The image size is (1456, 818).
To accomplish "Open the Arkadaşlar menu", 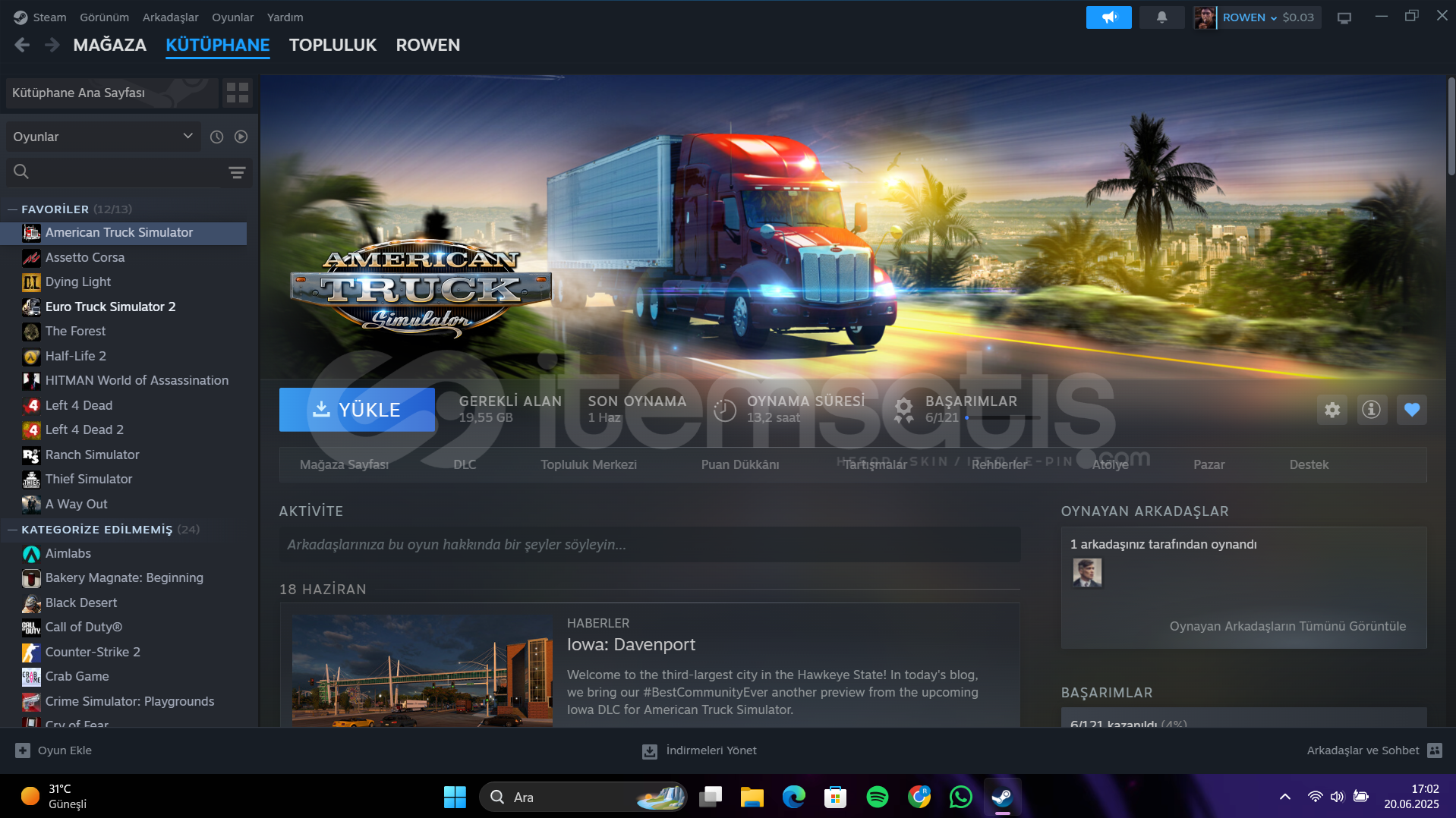I will pyautogui.click(x=170, y=17).
